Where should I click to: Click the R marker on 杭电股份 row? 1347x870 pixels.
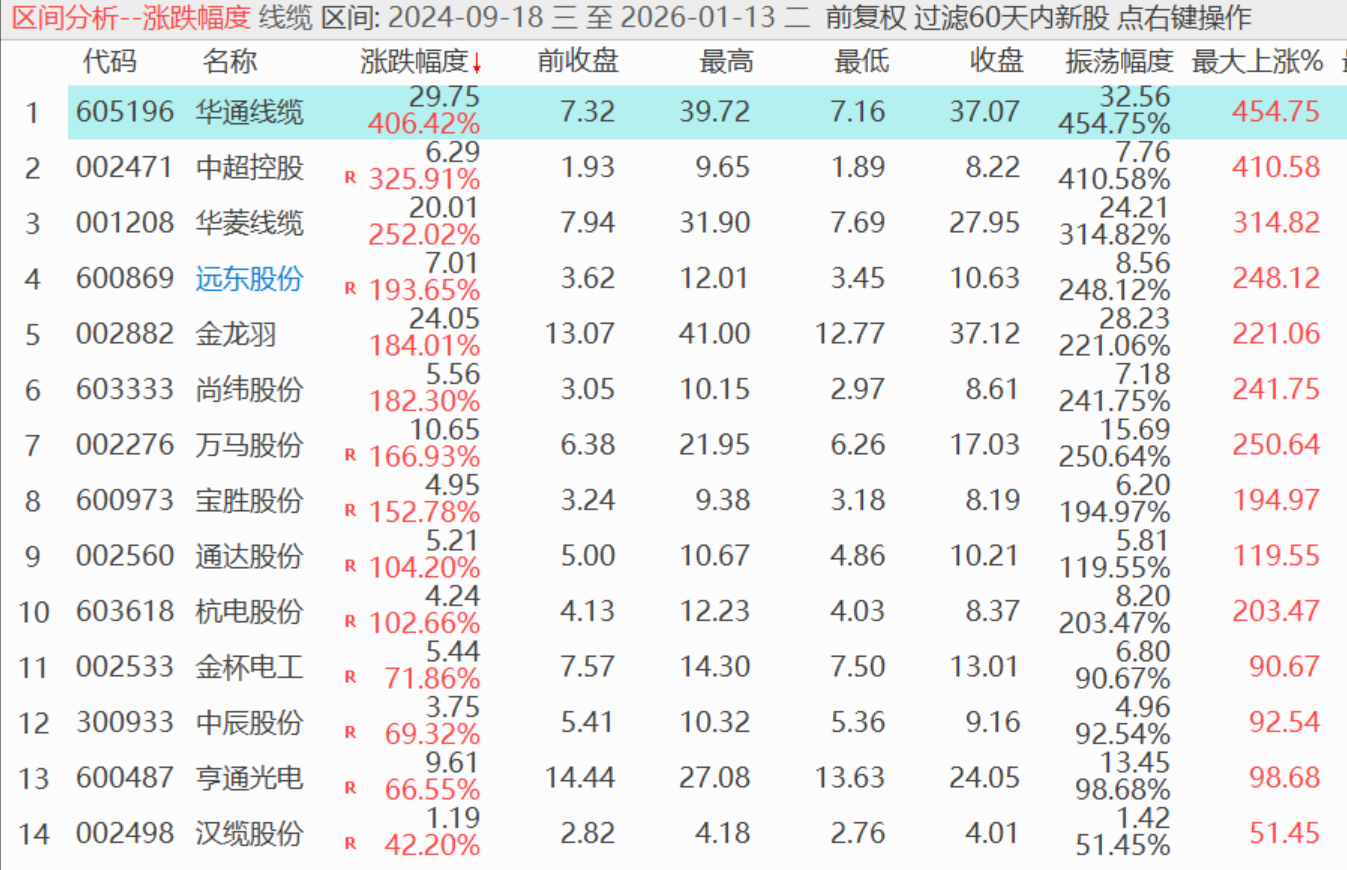point(350,621)
